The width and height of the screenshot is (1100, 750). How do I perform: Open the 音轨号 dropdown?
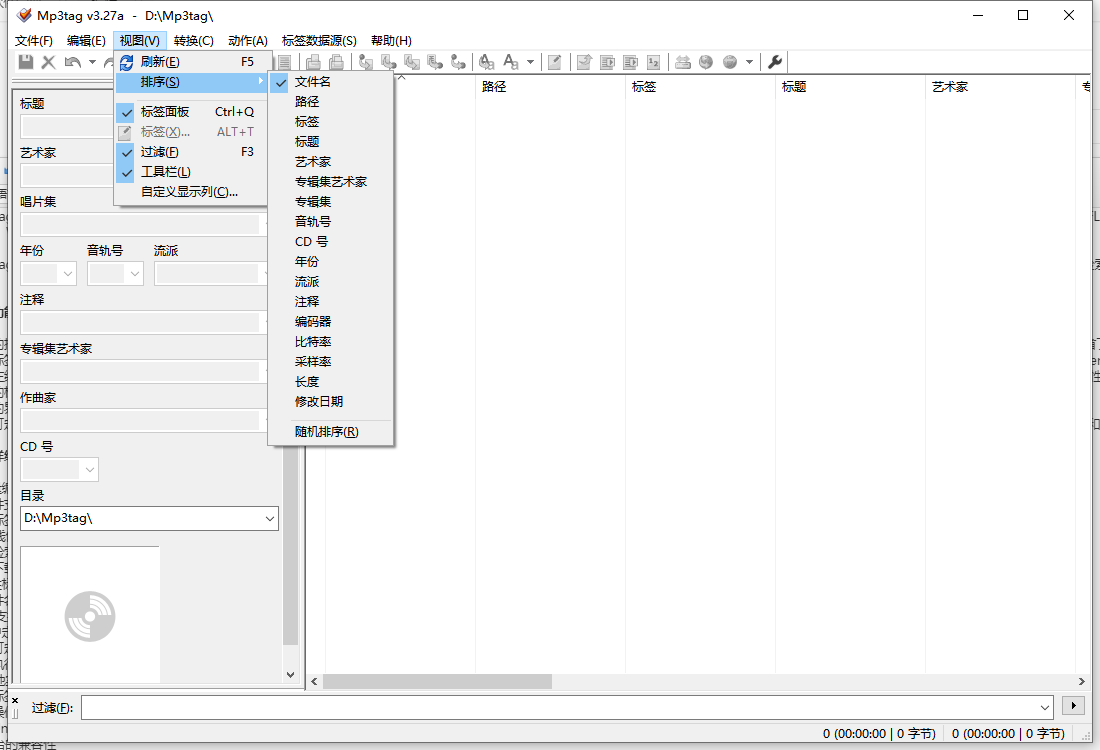point(135,274)
